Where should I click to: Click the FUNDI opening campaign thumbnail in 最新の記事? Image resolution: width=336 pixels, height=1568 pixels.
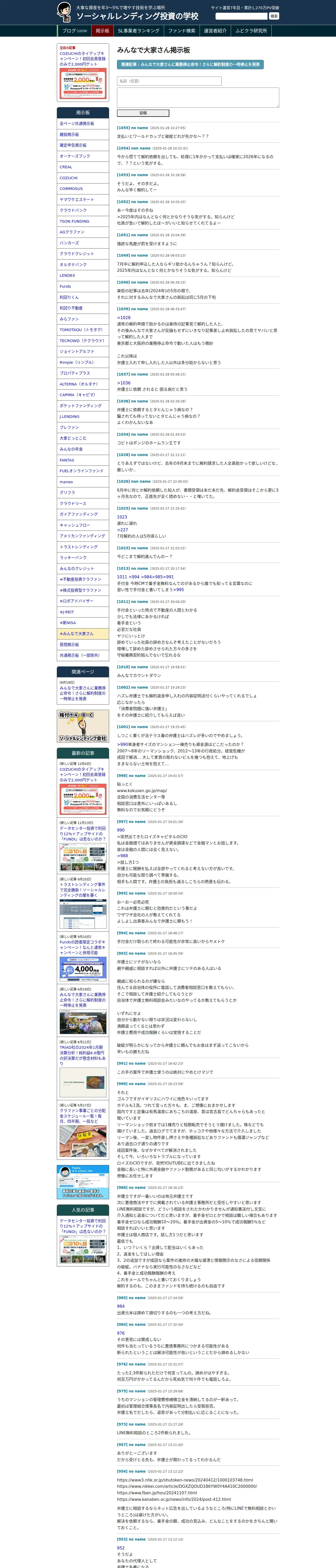83,858
